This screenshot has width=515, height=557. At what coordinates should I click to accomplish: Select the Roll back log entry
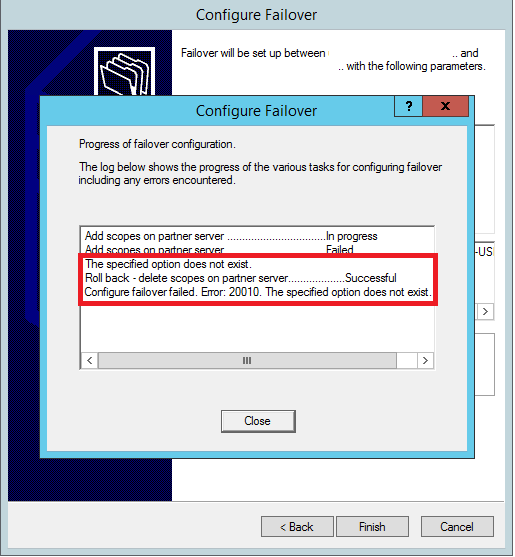241,278
